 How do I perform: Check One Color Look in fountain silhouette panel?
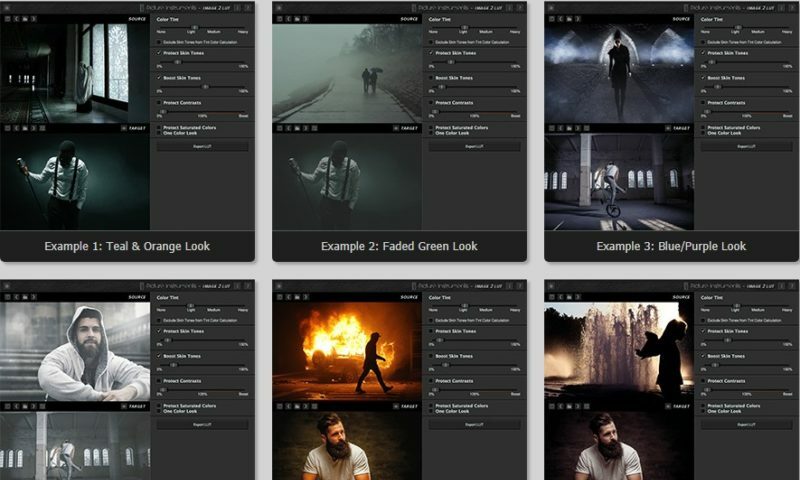click(x=703, y=411)
